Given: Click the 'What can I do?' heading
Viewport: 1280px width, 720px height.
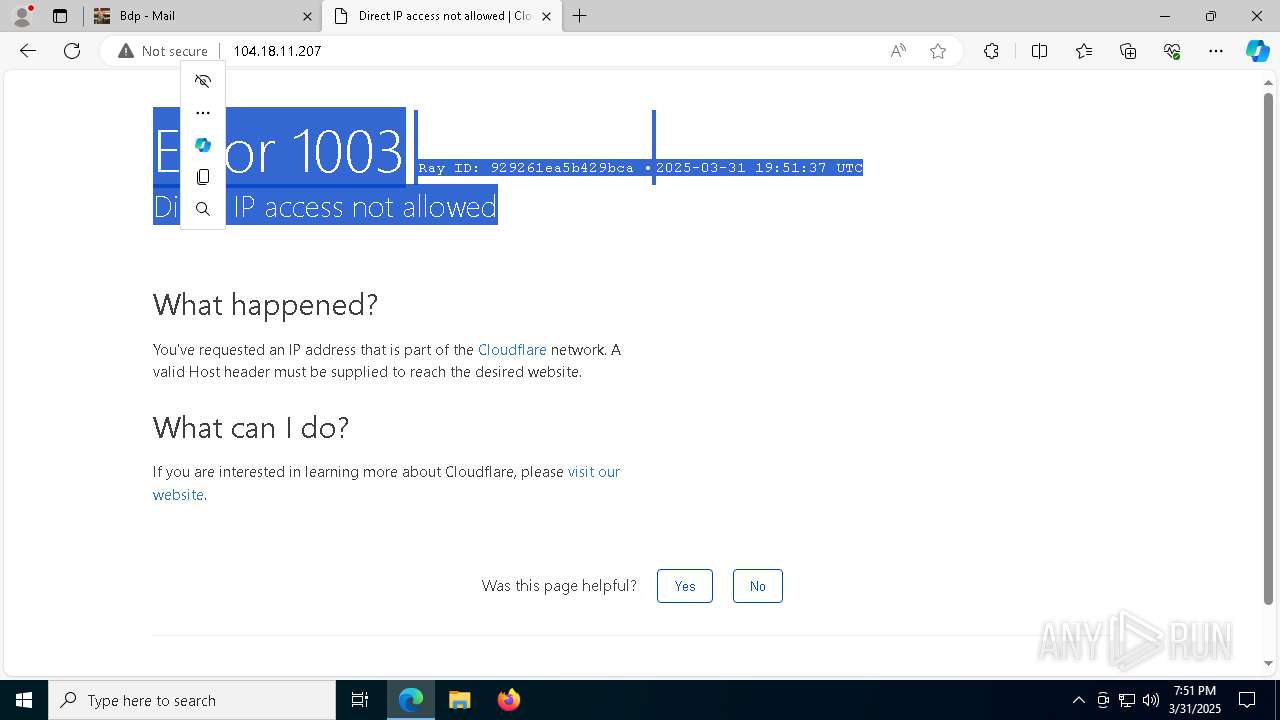Looking at the screenshot, I should (x=251, y=428).
